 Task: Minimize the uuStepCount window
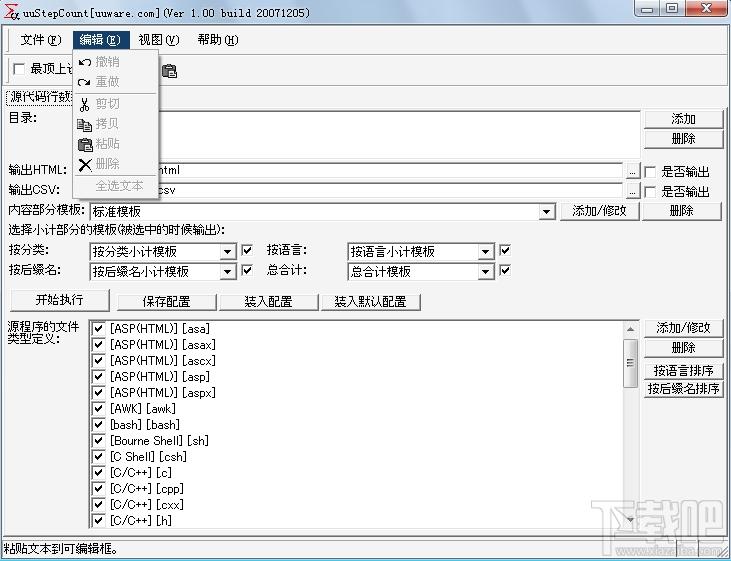pos(647,8)
